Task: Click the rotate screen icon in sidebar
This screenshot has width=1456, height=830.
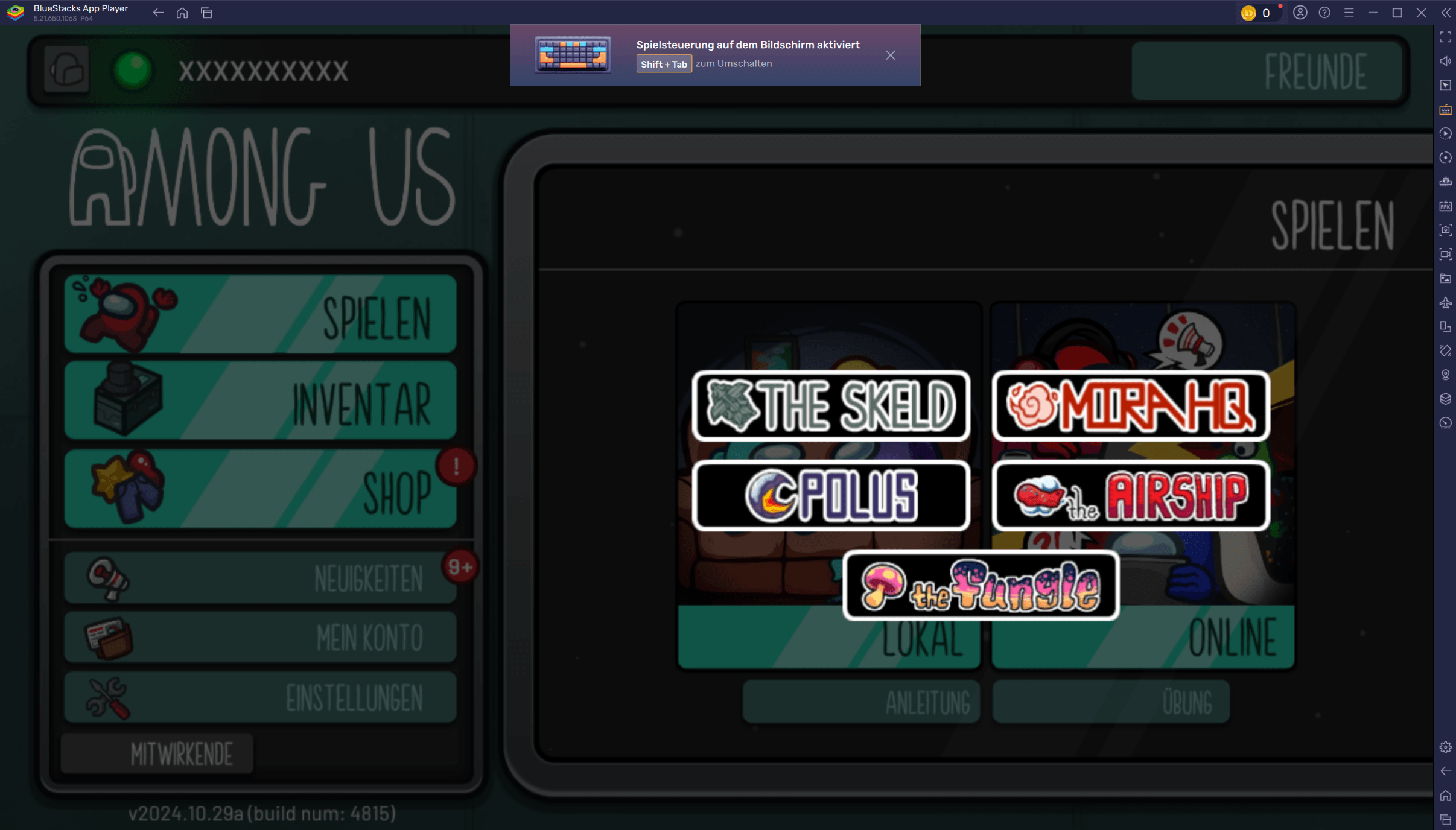Action: tap(1445, 327)
